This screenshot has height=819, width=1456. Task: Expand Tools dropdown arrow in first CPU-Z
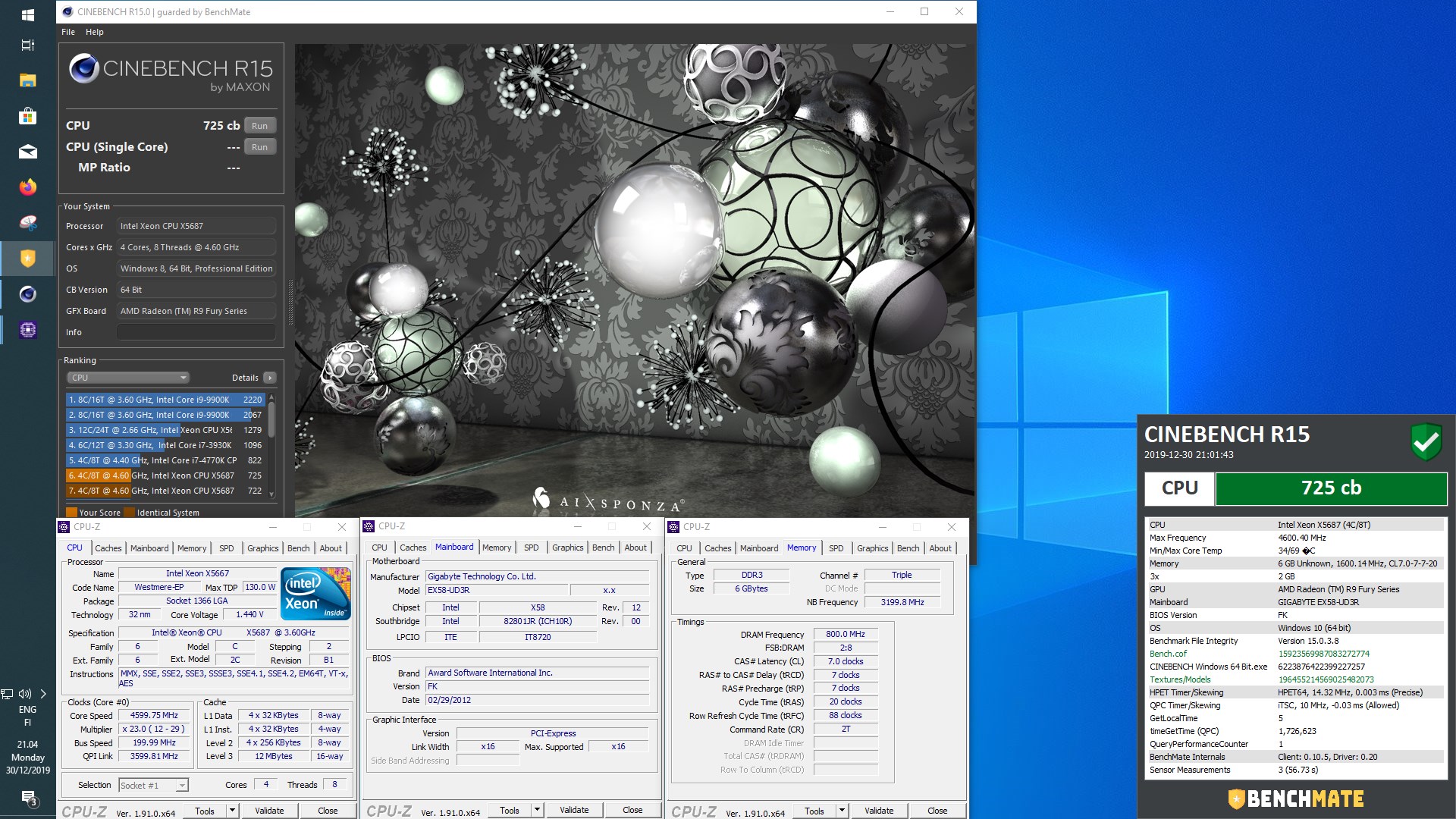click(232, 811)
